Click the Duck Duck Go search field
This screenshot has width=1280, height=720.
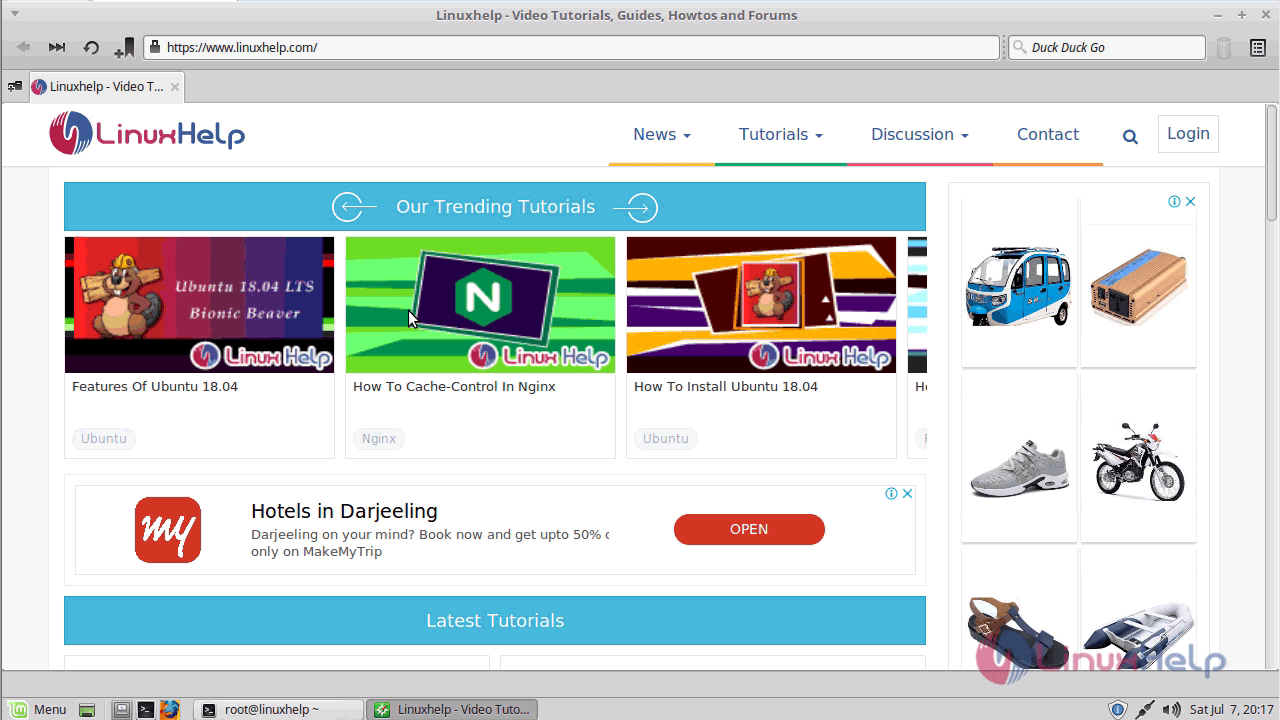1106,47
